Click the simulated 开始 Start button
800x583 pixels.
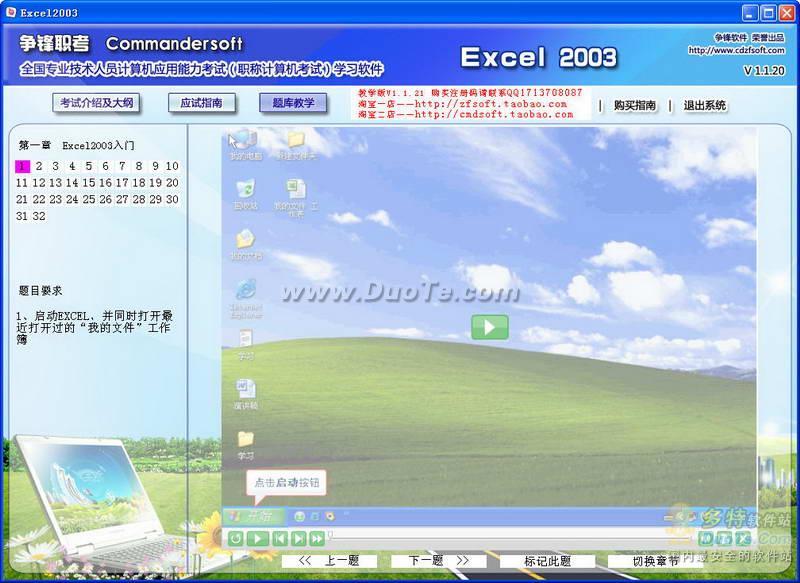[254, 516]
